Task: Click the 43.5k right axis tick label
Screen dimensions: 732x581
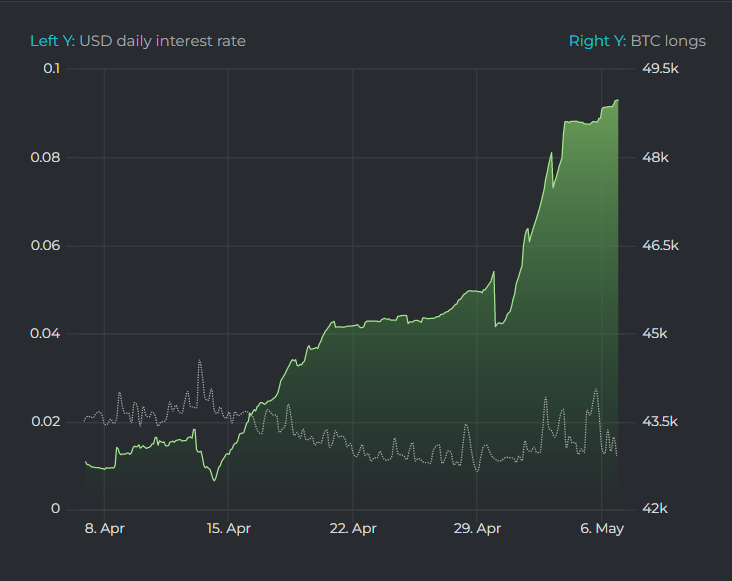Action: 661,421
